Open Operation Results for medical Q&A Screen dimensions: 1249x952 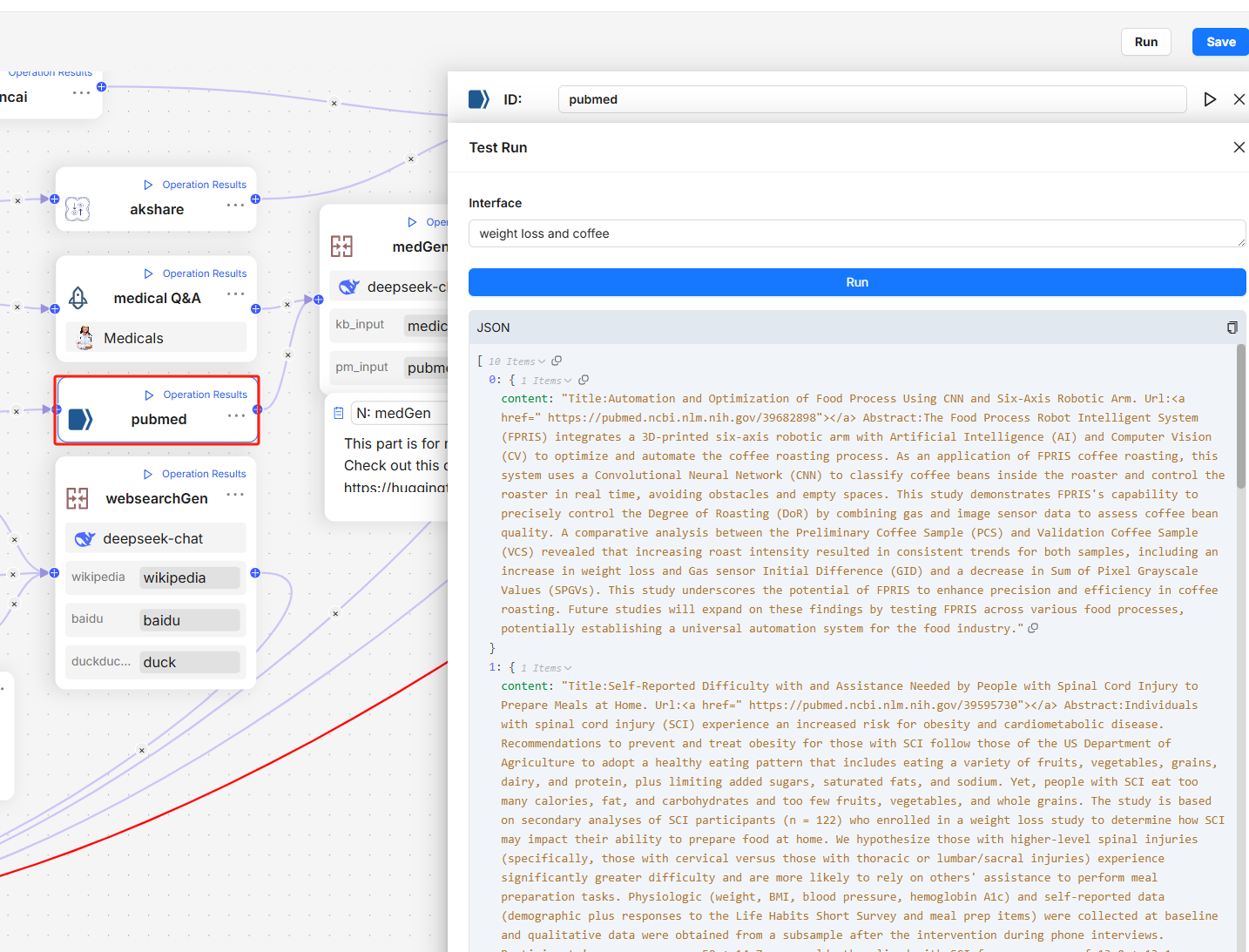click(x=196, y=273)
